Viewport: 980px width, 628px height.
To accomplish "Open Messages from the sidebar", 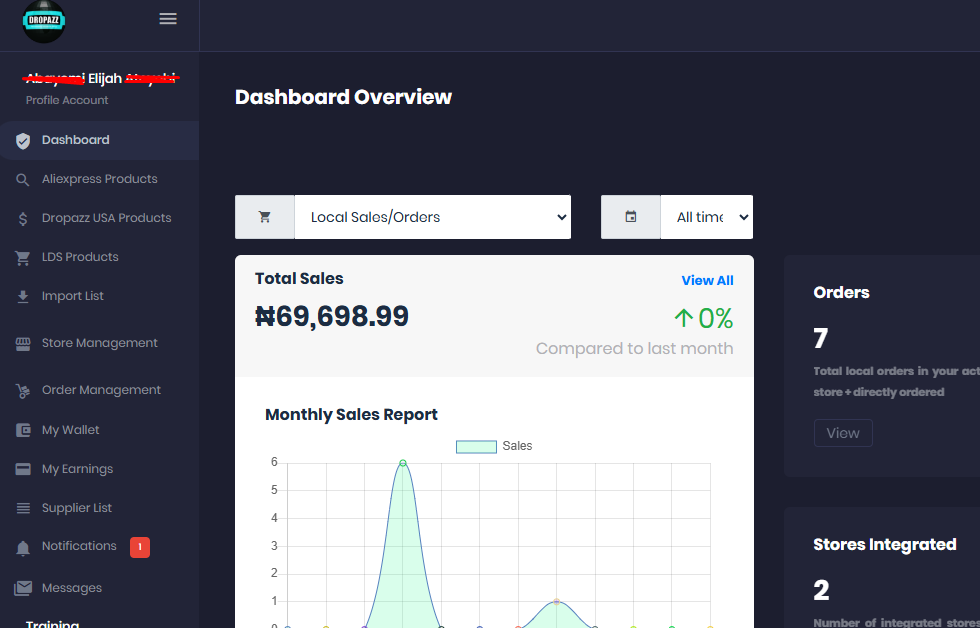I will pyautogui.click(x=71, y=588).
